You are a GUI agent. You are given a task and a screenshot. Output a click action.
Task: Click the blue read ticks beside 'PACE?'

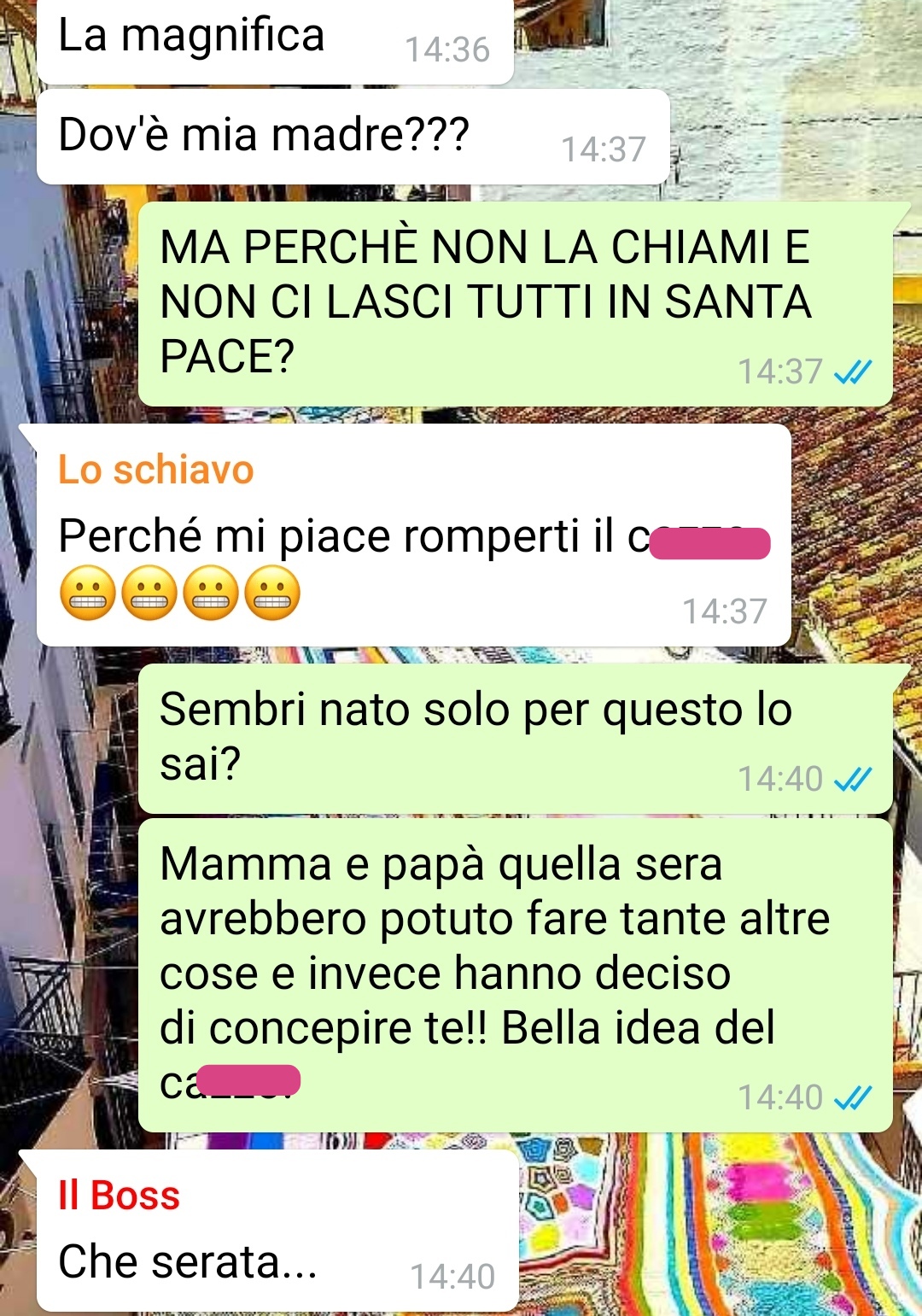click(x=853, y=371)
